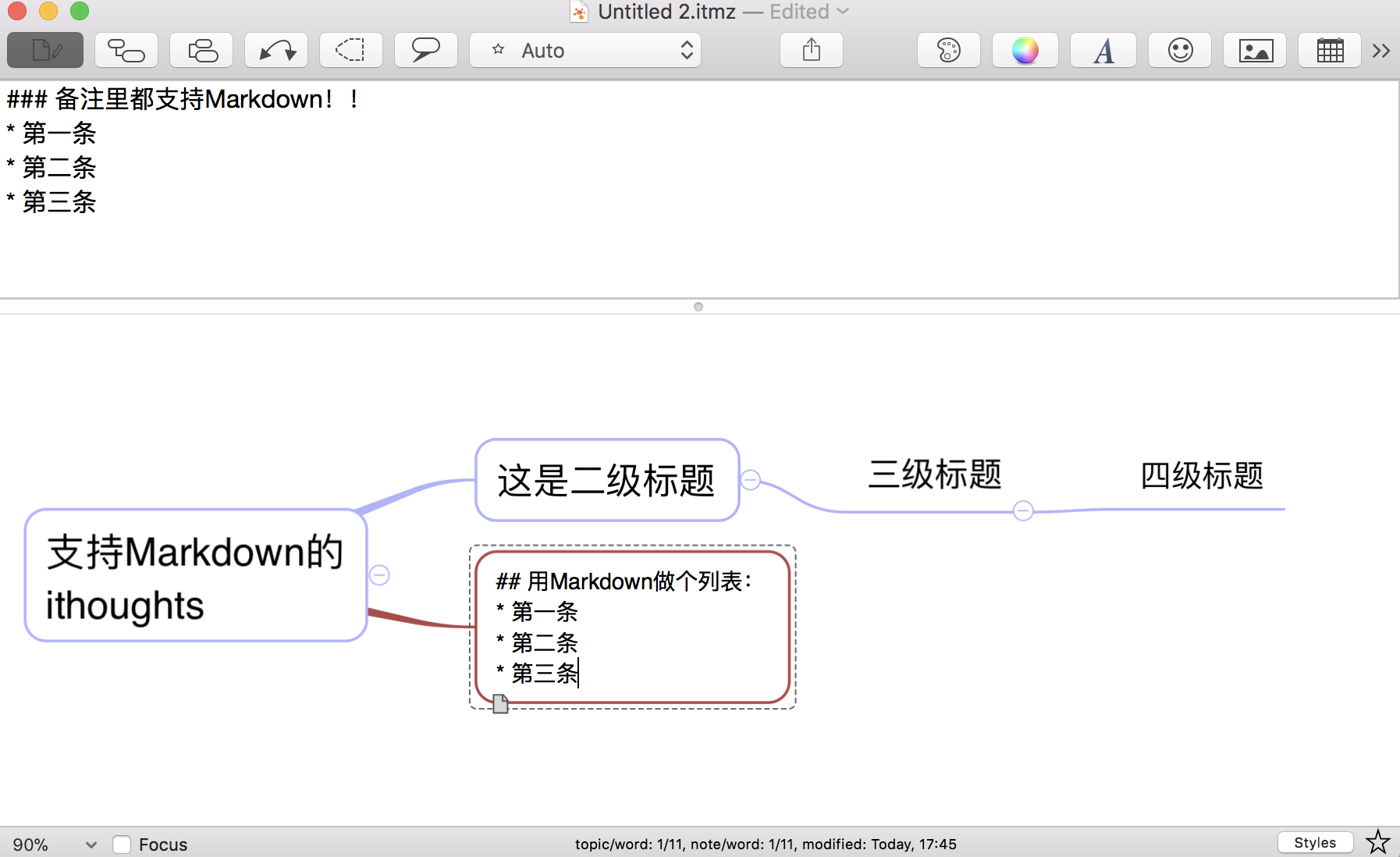Collapse the central topic's branches
The image size is (1400, 857).
[379, 575]
